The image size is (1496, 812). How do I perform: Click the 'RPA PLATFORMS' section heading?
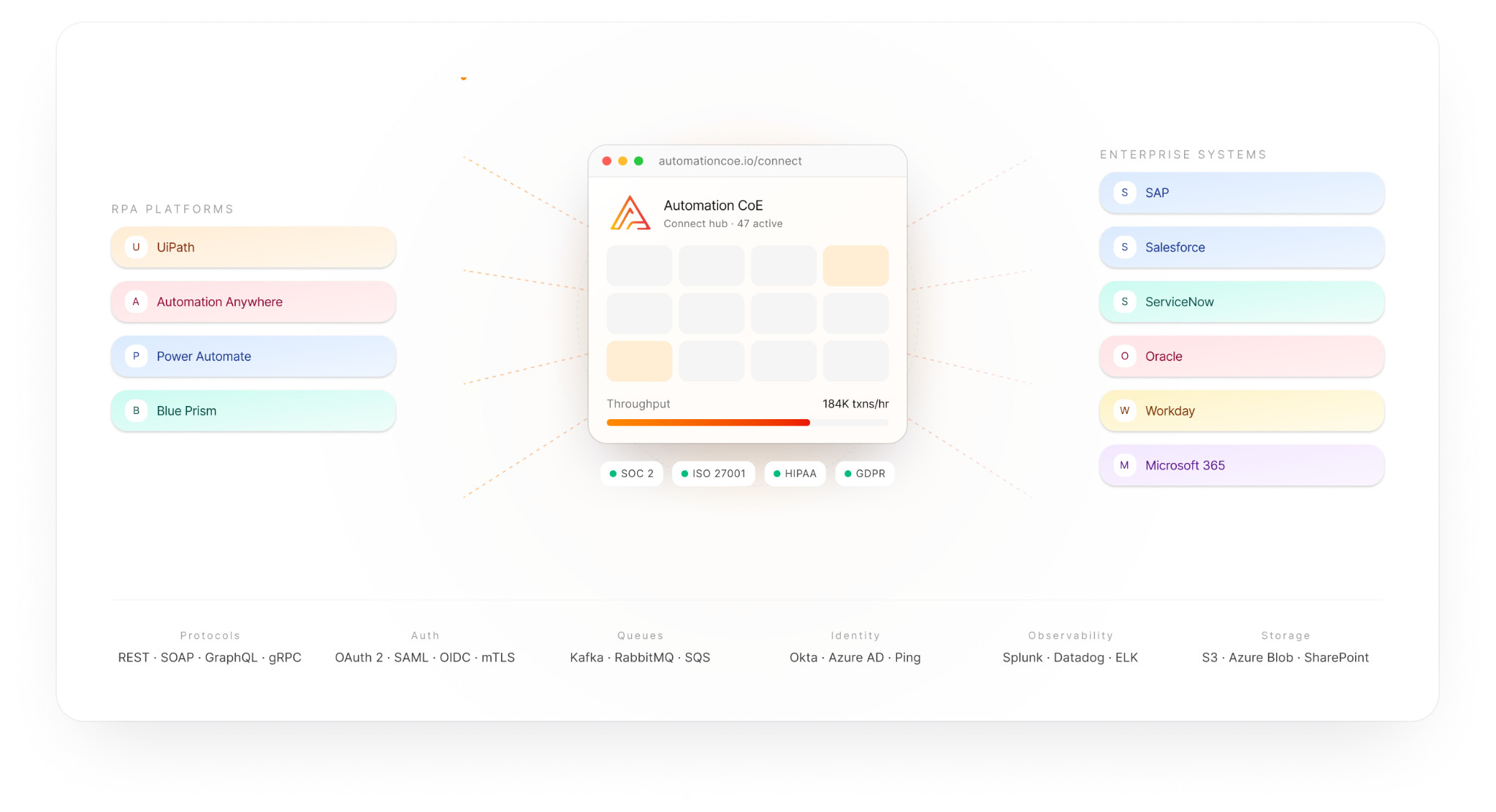(x=172, y=209)
